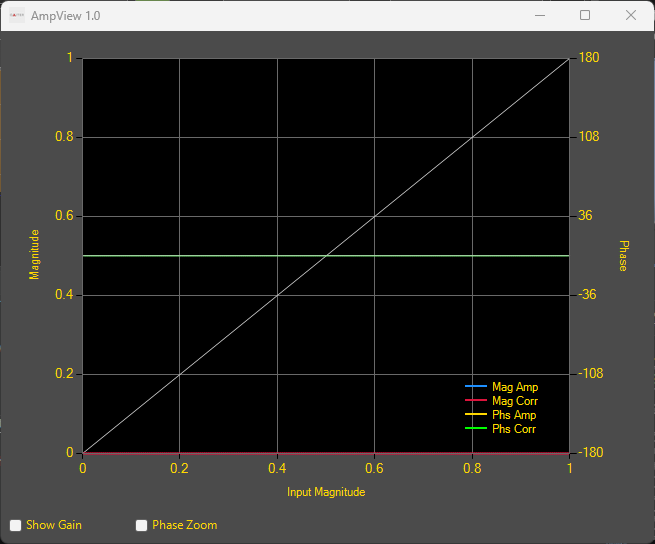
Task: Click the Phase axis title
Action: coord(623,256)
